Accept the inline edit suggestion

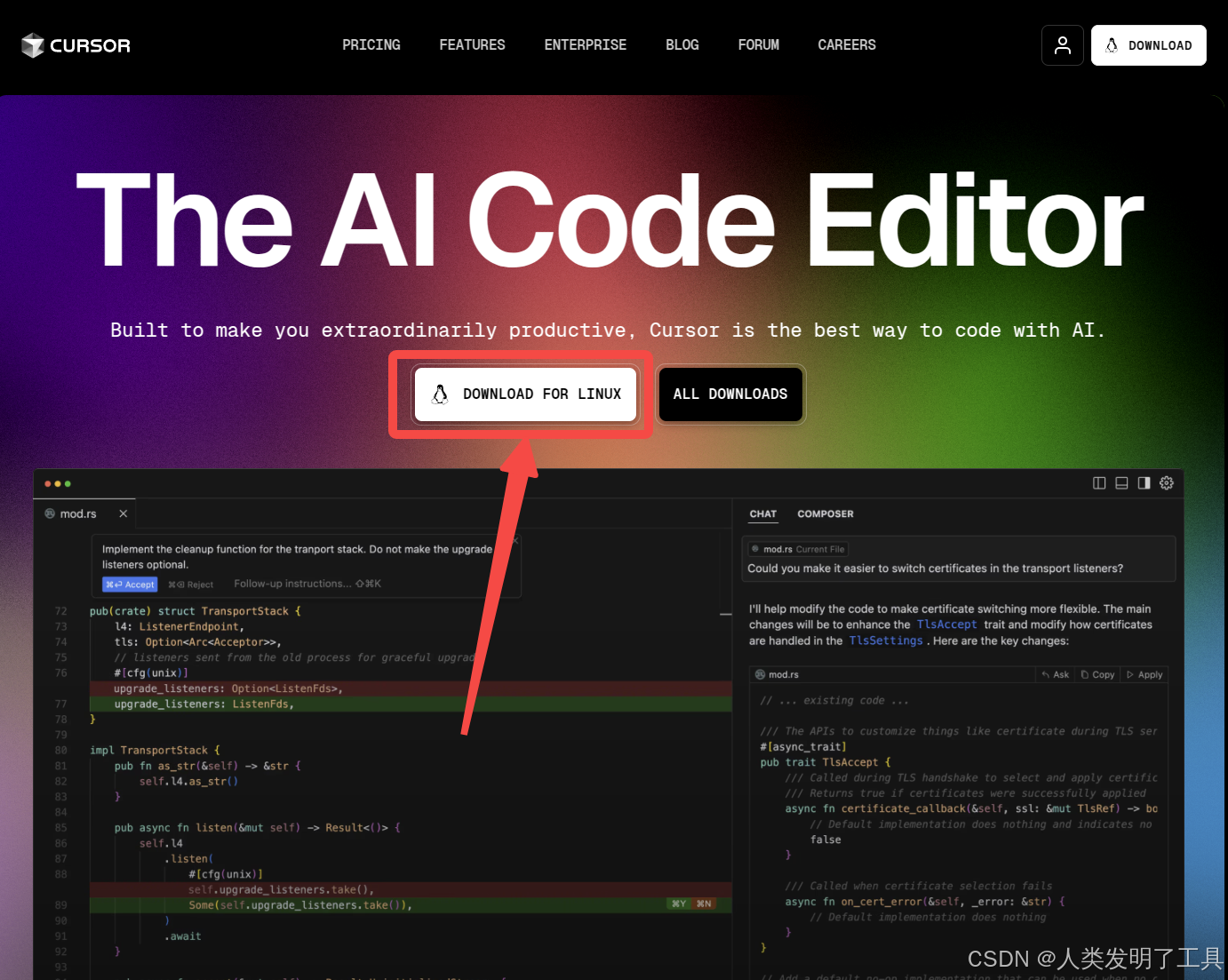(130, 585)
